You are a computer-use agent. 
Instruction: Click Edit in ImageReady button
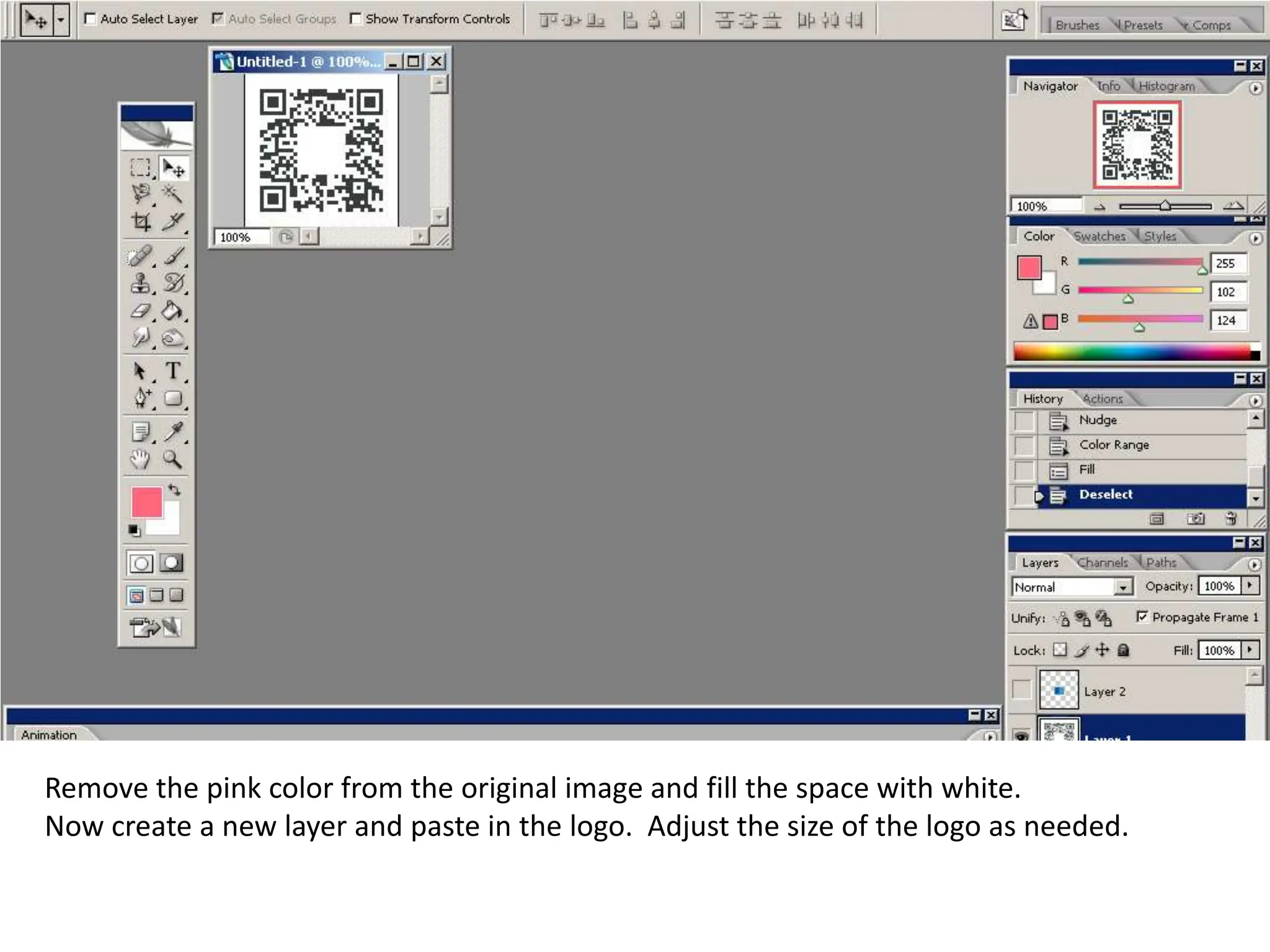pyautogui.click(x=156, y=627)
